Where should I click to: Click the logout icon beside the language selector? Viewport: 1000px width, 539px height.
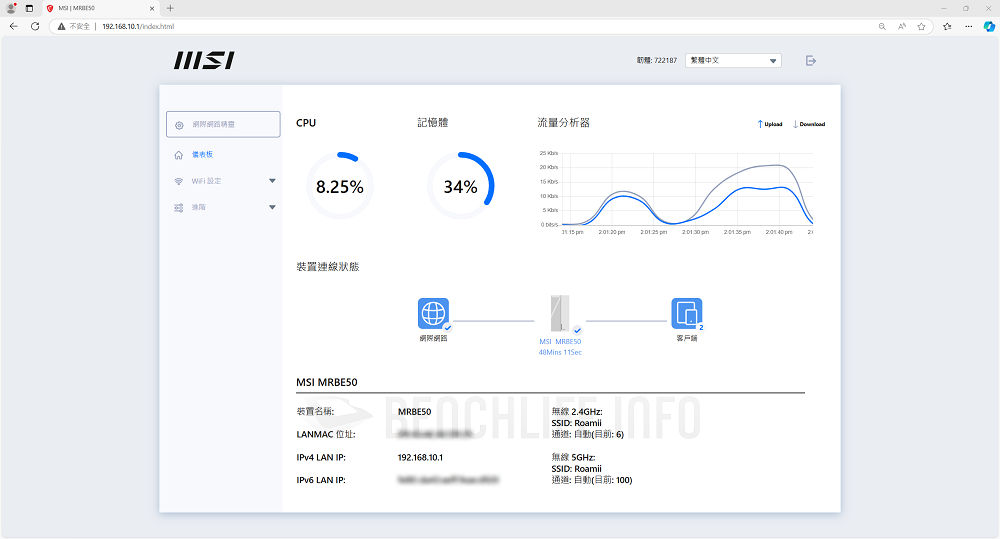click(811, 61)
